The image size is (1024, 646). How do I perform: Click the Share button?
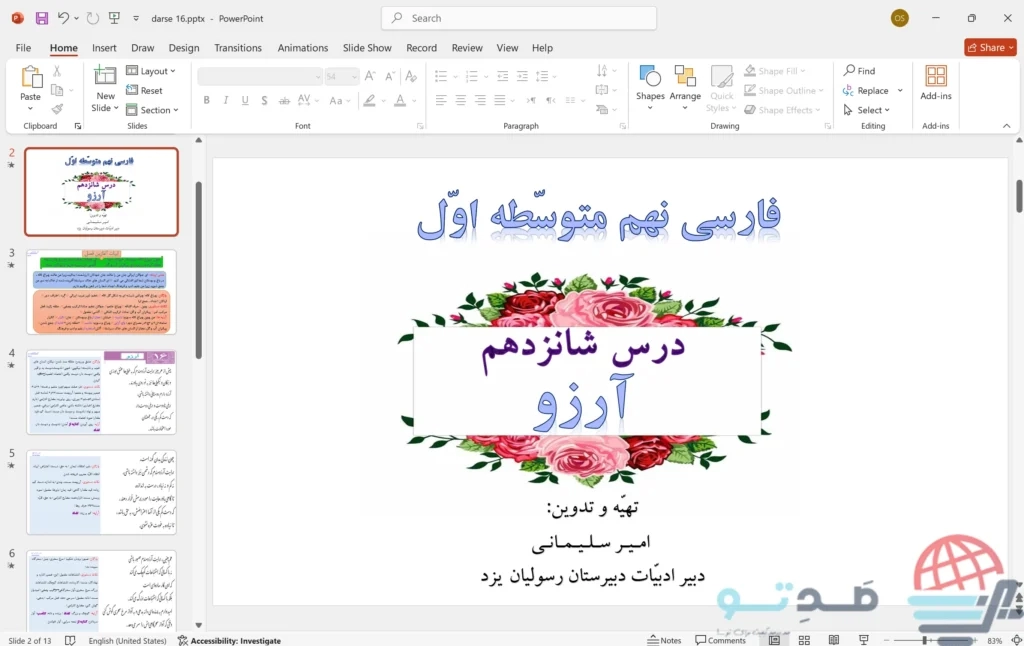[990, 47]
